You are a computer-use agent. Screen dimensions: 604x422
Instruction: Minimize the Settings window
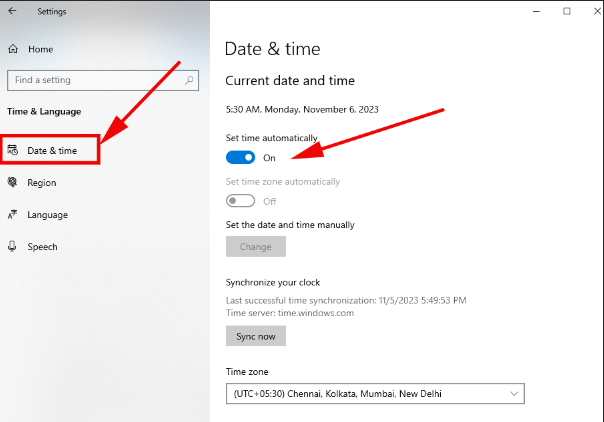tap(536, 11)
